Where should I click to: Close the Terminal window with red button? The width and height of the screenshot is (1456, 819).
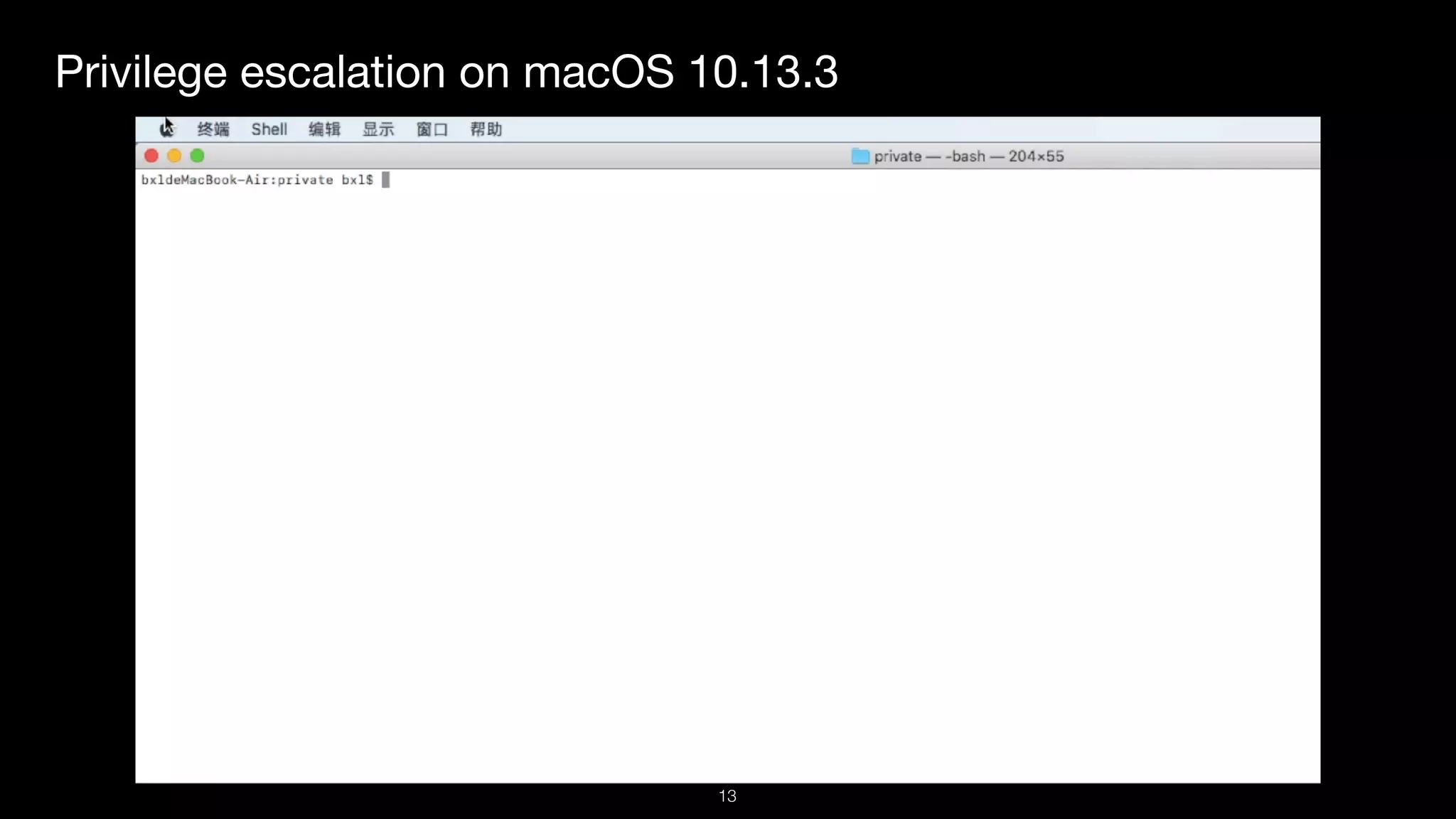pyautogui.click(x=151, y=156)
